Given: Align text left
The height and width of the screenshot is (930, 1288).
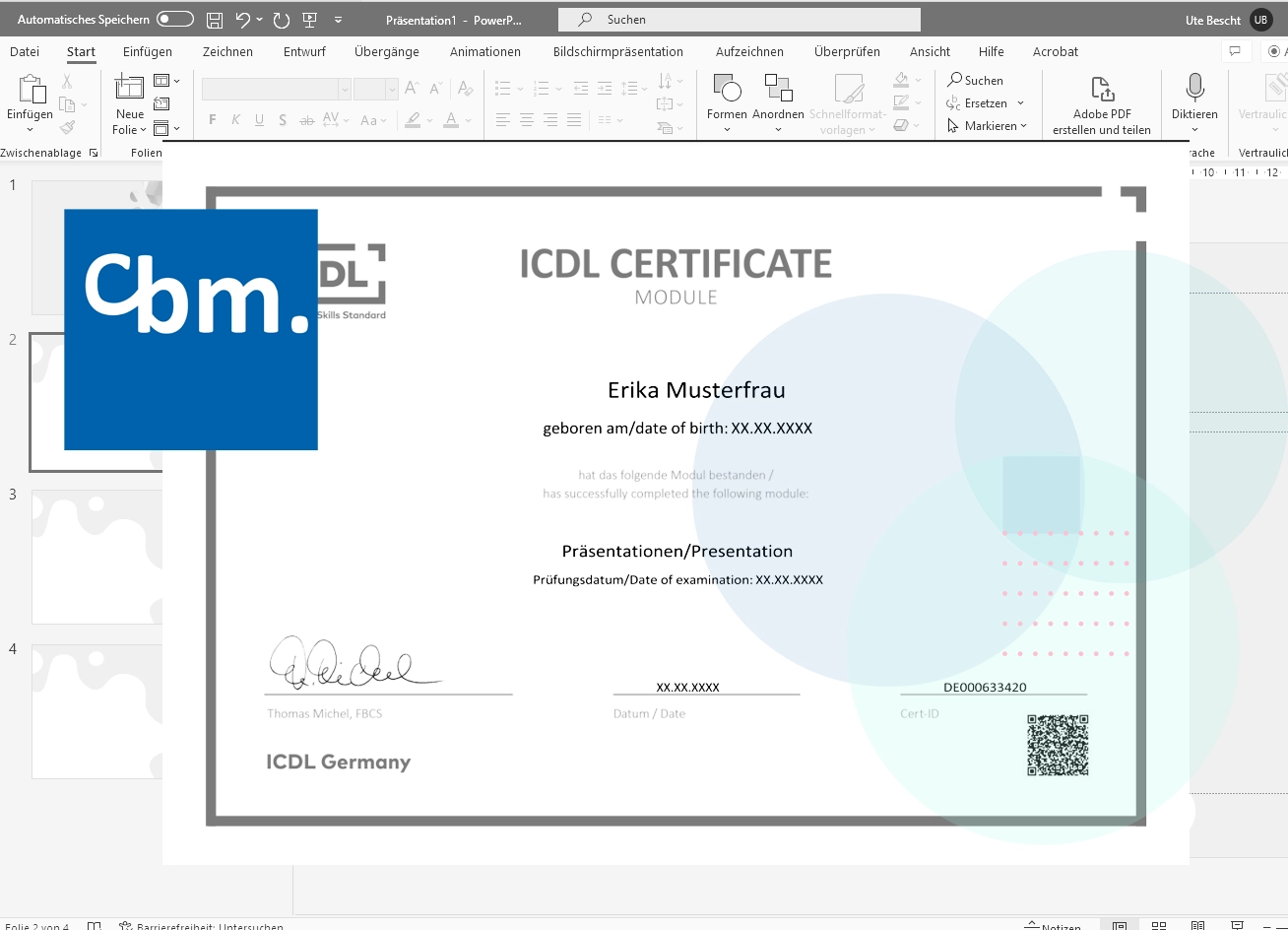Looking at the screenshot, I should click(503, 120).
